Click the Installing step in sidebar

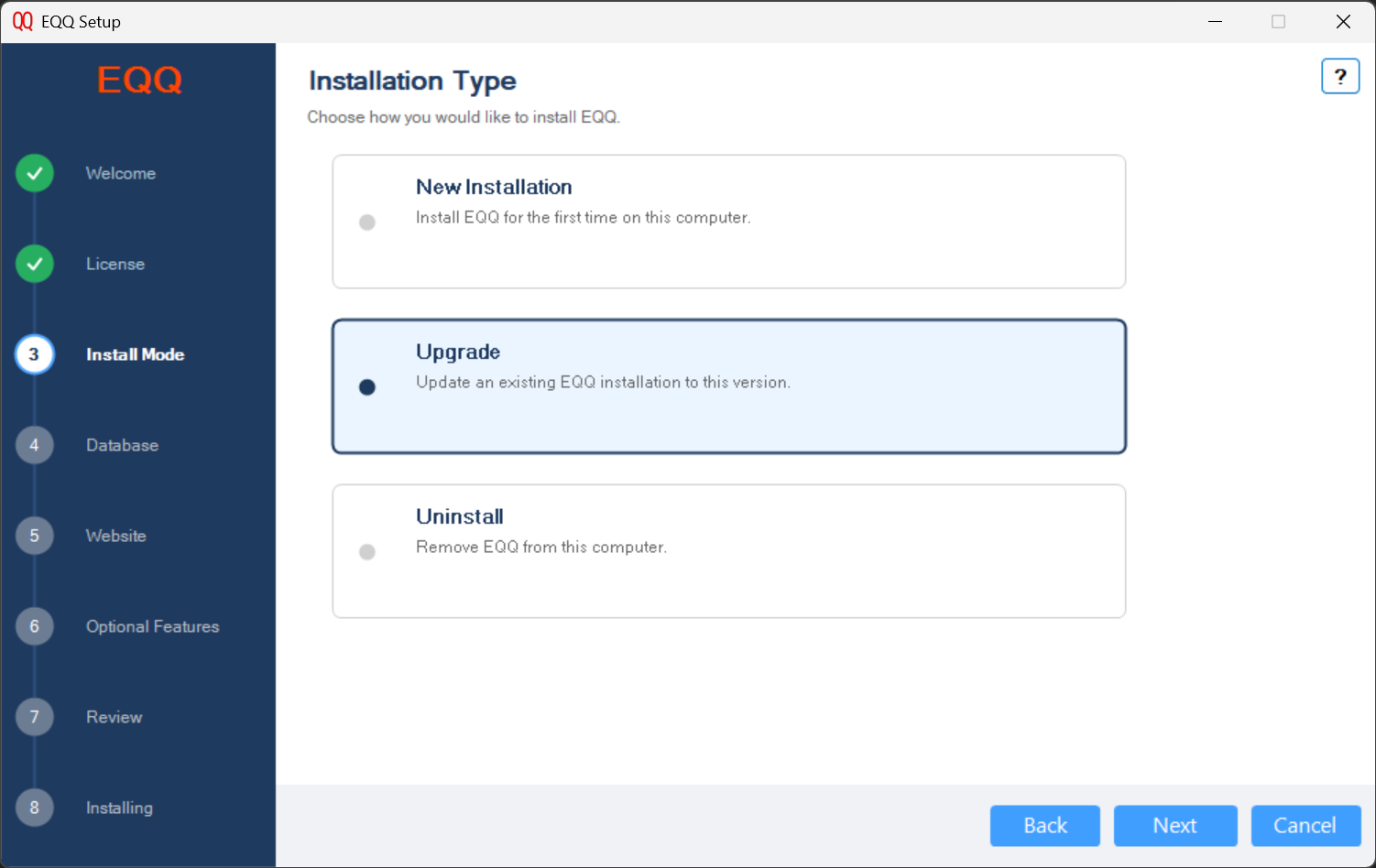tap(119, 808)
